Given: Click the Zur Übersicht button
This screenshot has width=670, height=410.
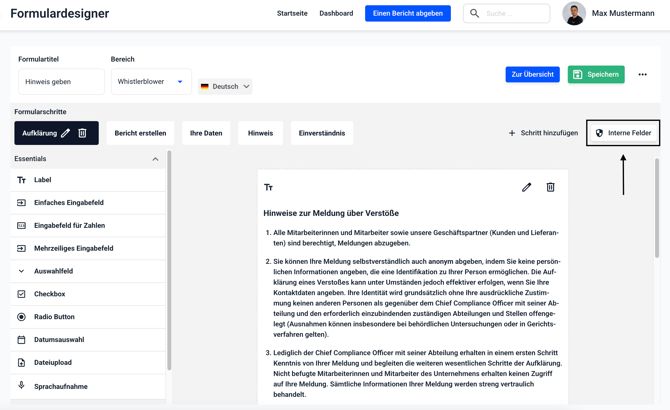Looking at the screenshot, I should 532,75.
